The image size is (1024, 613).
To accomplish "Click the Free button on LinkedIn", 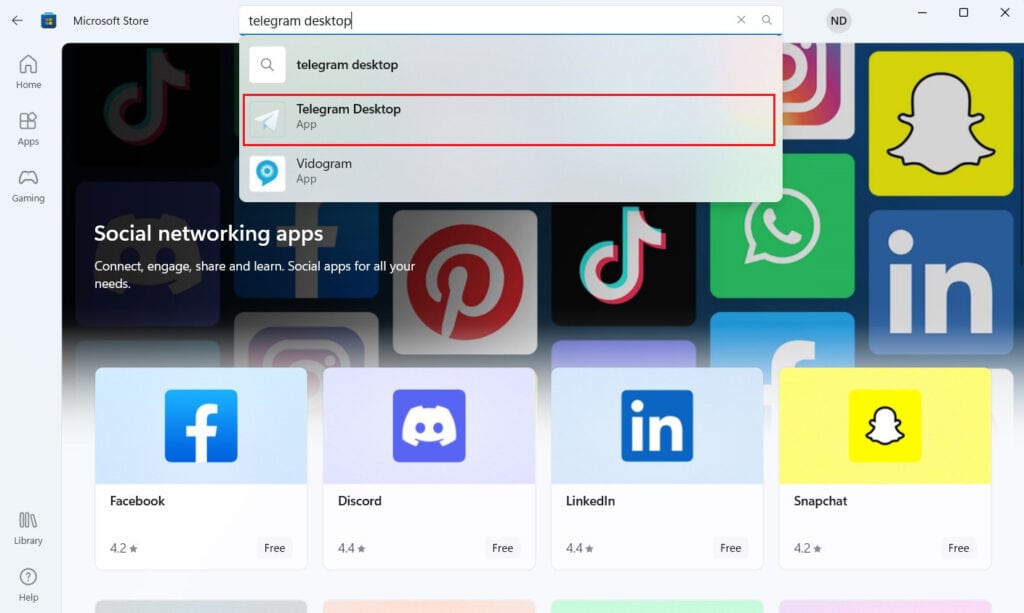I will pos(730,548).
